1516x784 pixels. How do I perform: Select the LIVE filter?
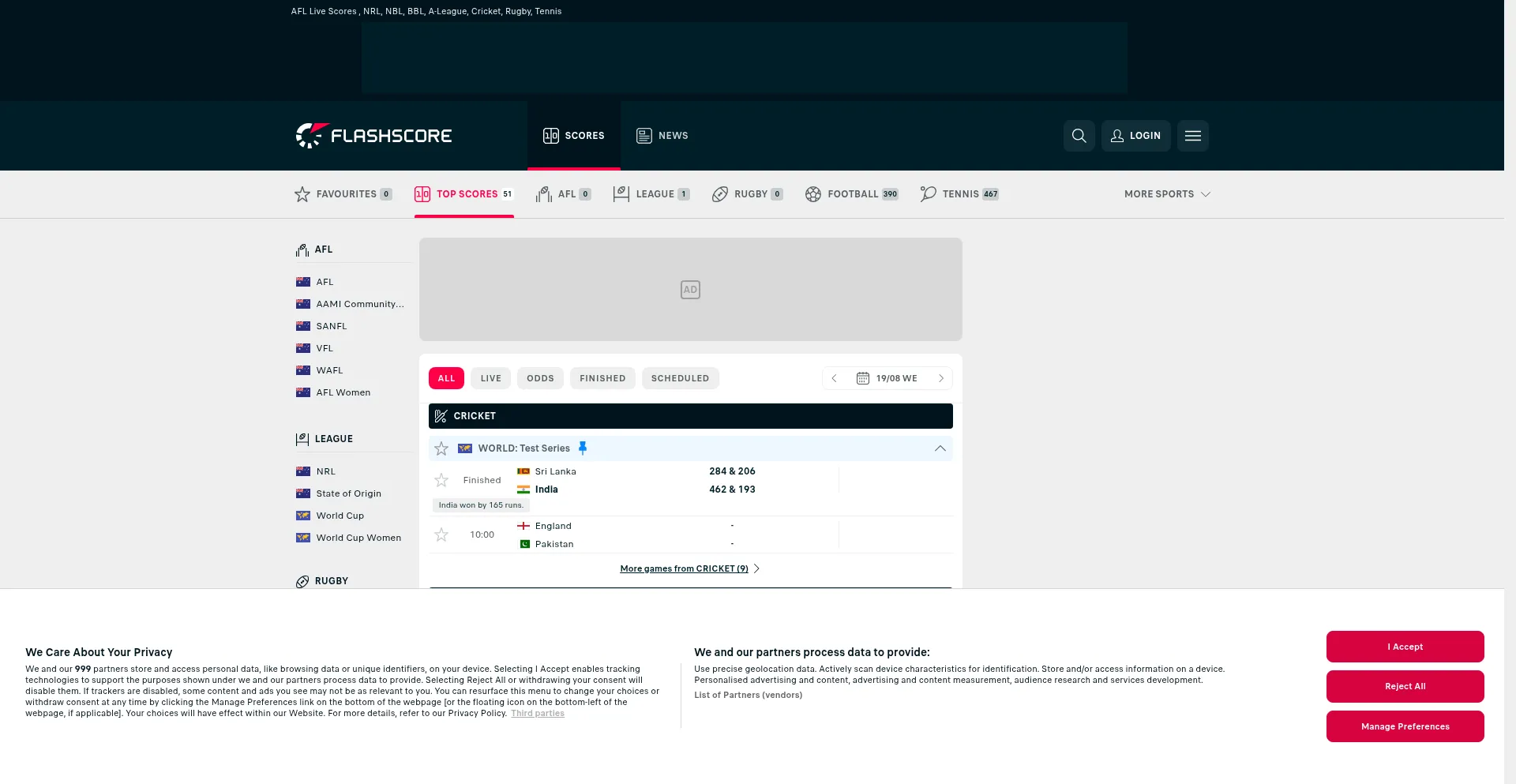tap(491, 378)
